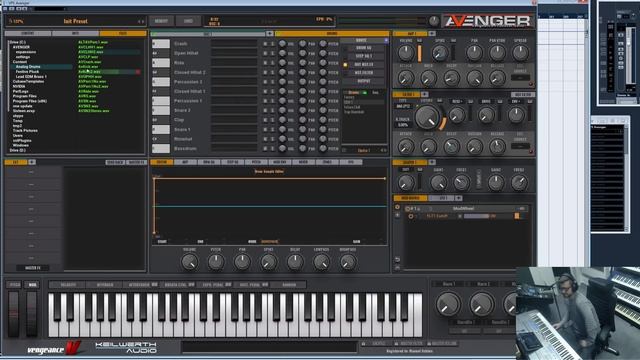
Task: Click the MEMORY button
Action: click(161, 21)
